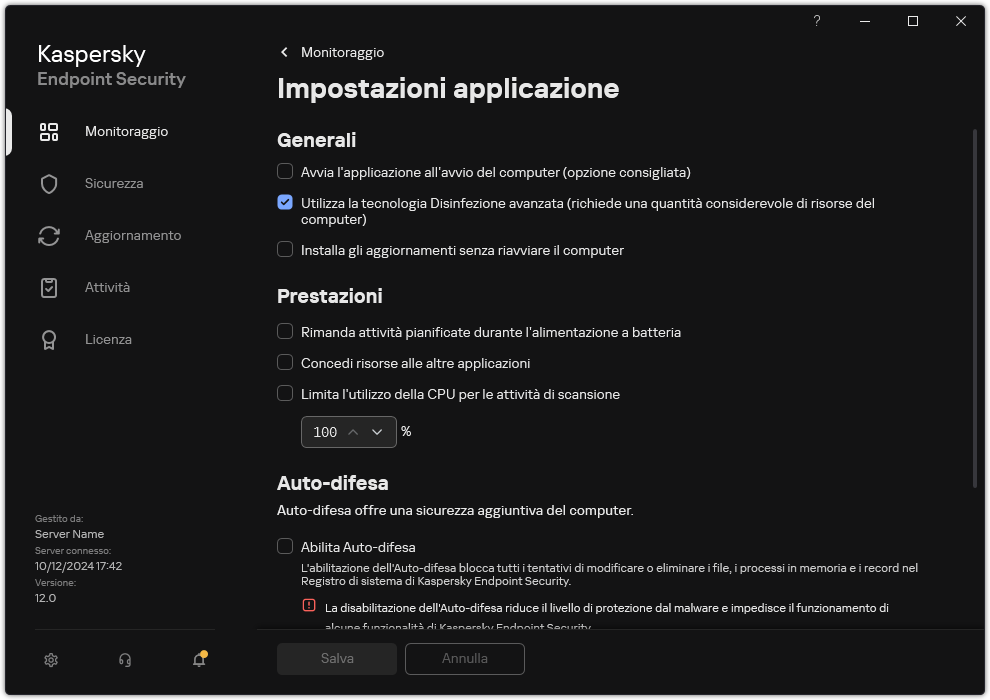The image size is (990, 700).
Task: Select the Sicurezza shield icon
Action: point(48,183)
